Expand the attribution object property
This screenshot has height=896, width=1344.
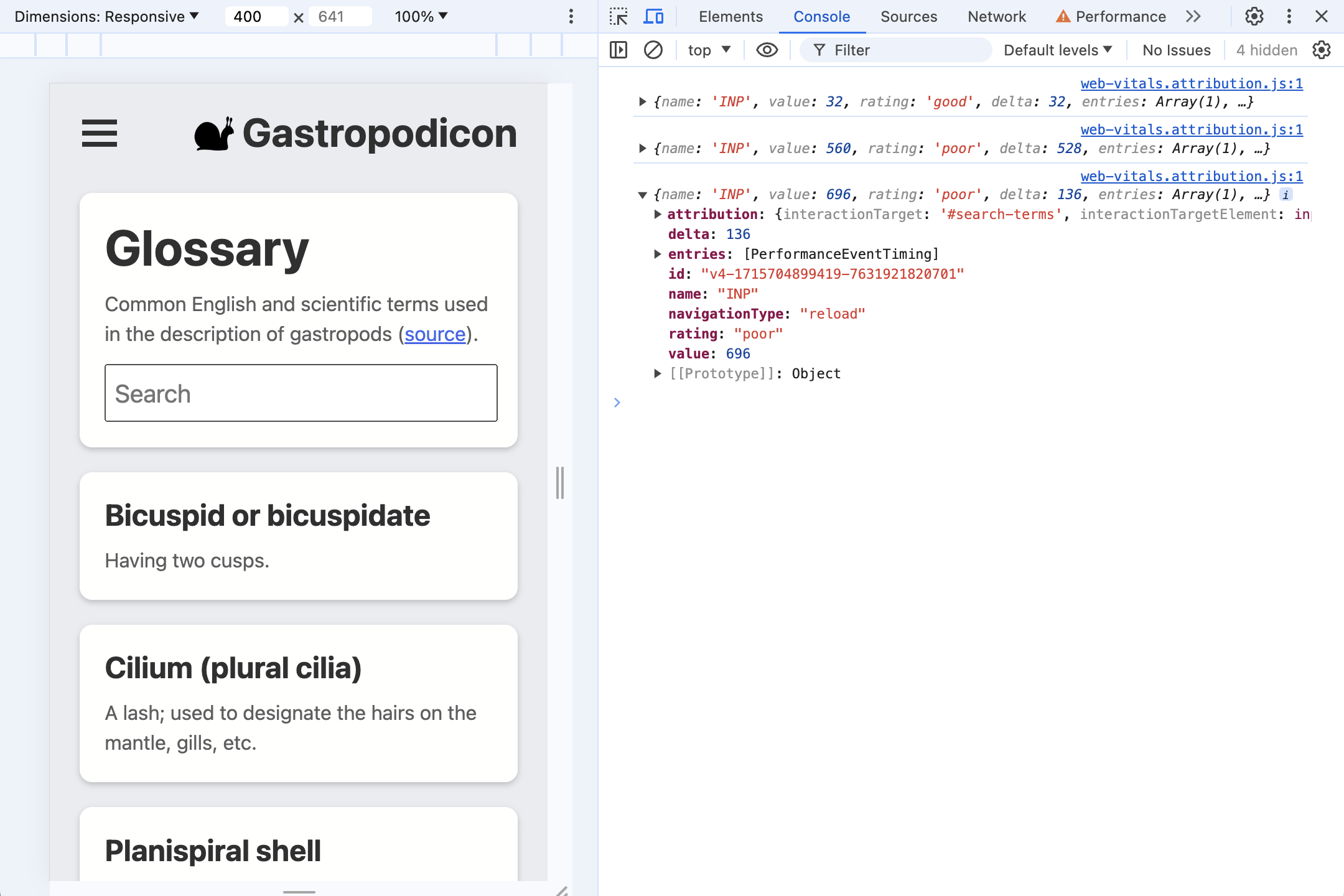(x=658, y=214)
